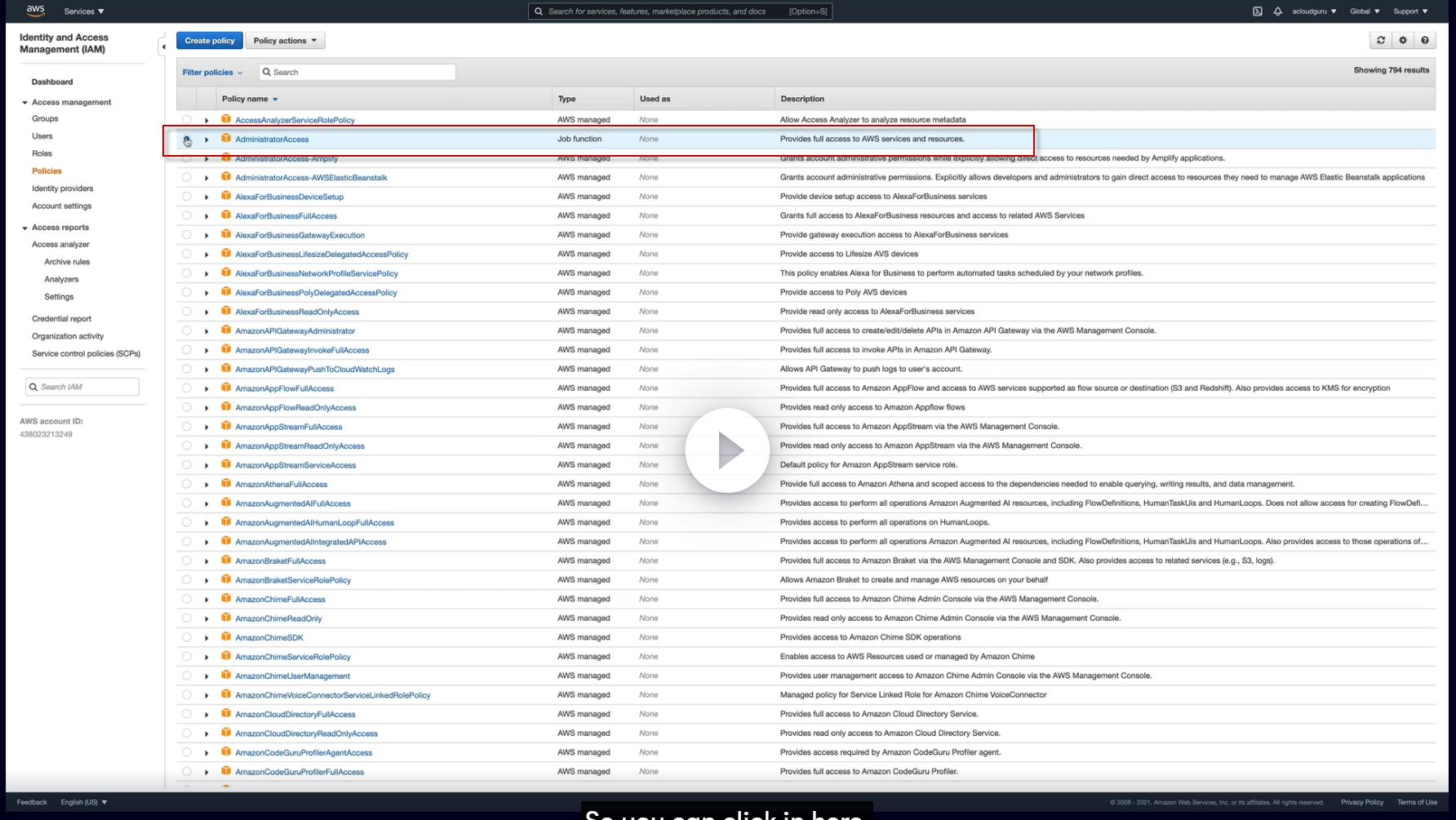1456x820 pixels.
Task: Select the AmazonAppFlowReadOnlyAccess radio button
Action: pos(187,407)
